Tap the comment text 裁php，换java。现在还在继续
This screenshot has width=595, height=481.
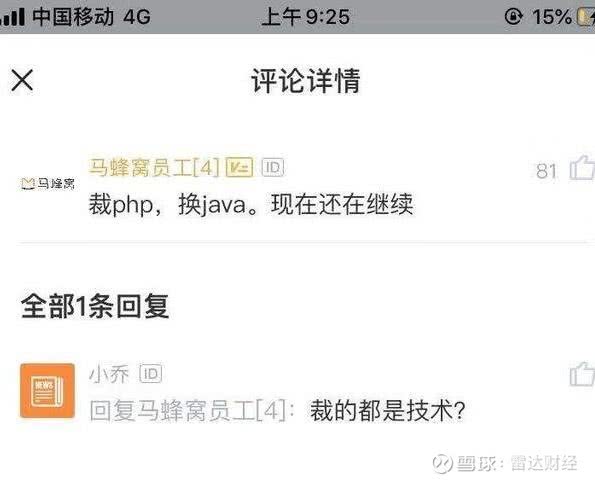coord(251,205)
